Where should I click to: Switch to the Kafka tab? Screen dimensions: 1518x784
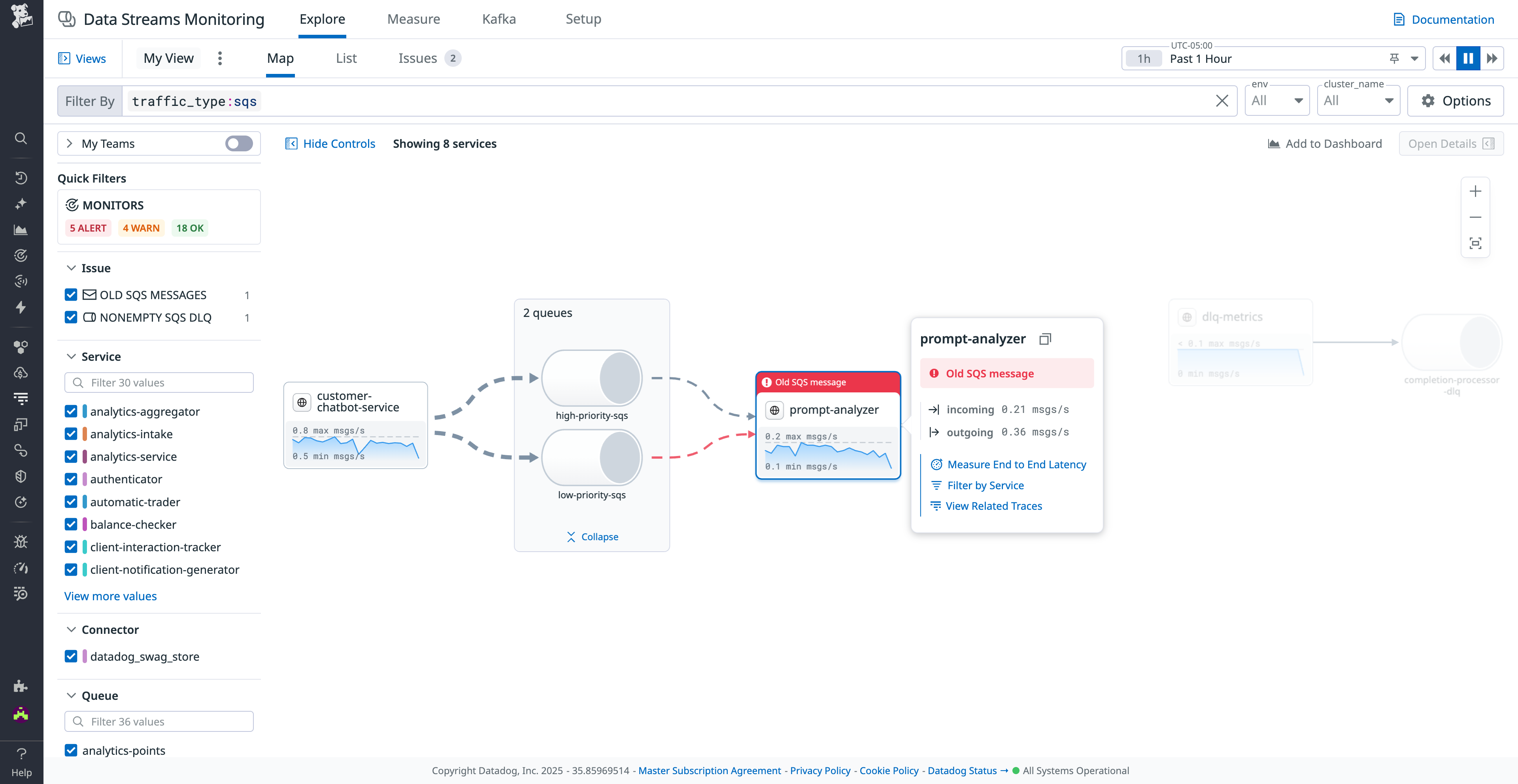[498, 18]
